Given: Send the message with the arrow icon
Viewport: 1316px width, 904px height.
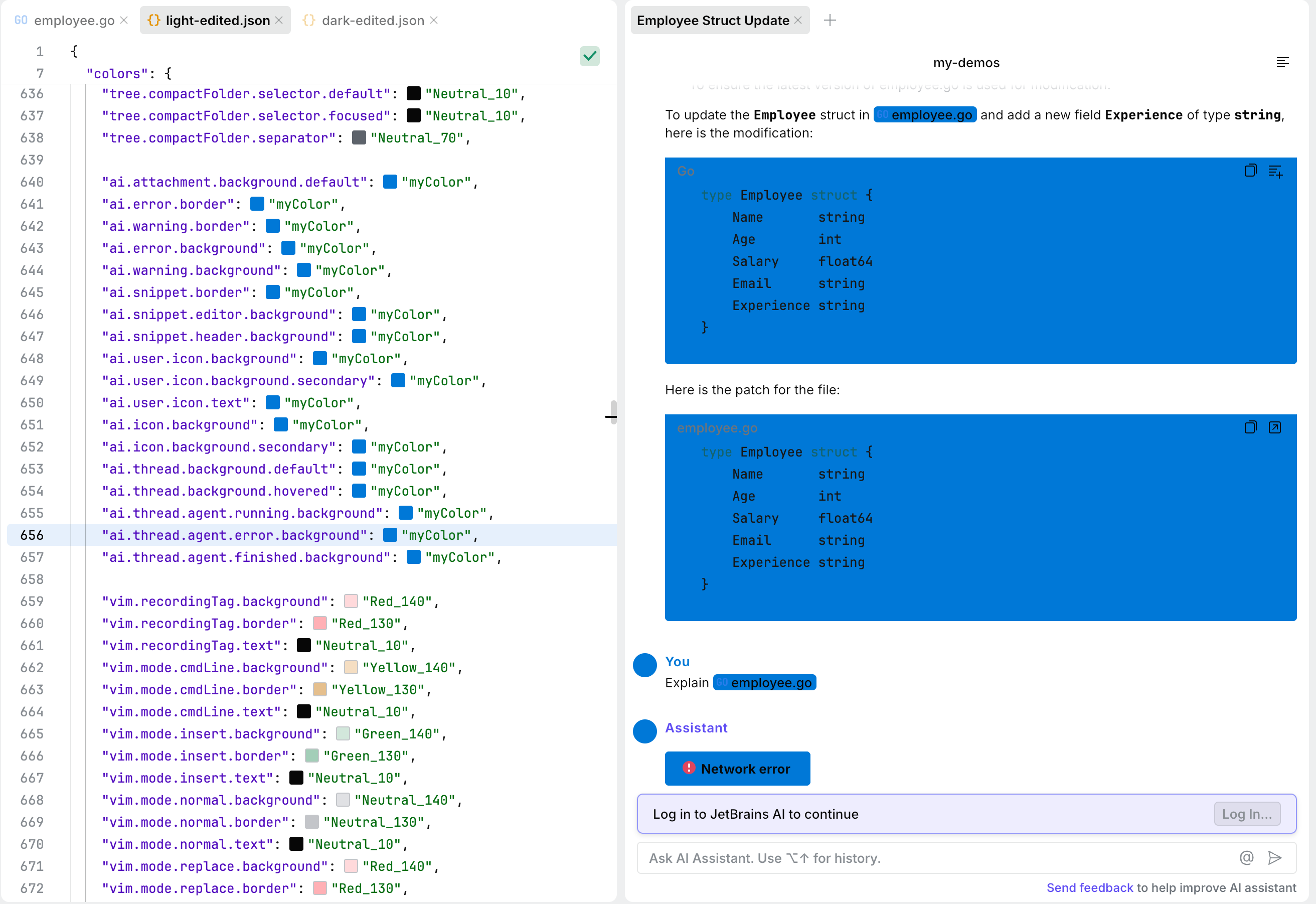Looking at the screenshot, I should (x=1275, y=857).
